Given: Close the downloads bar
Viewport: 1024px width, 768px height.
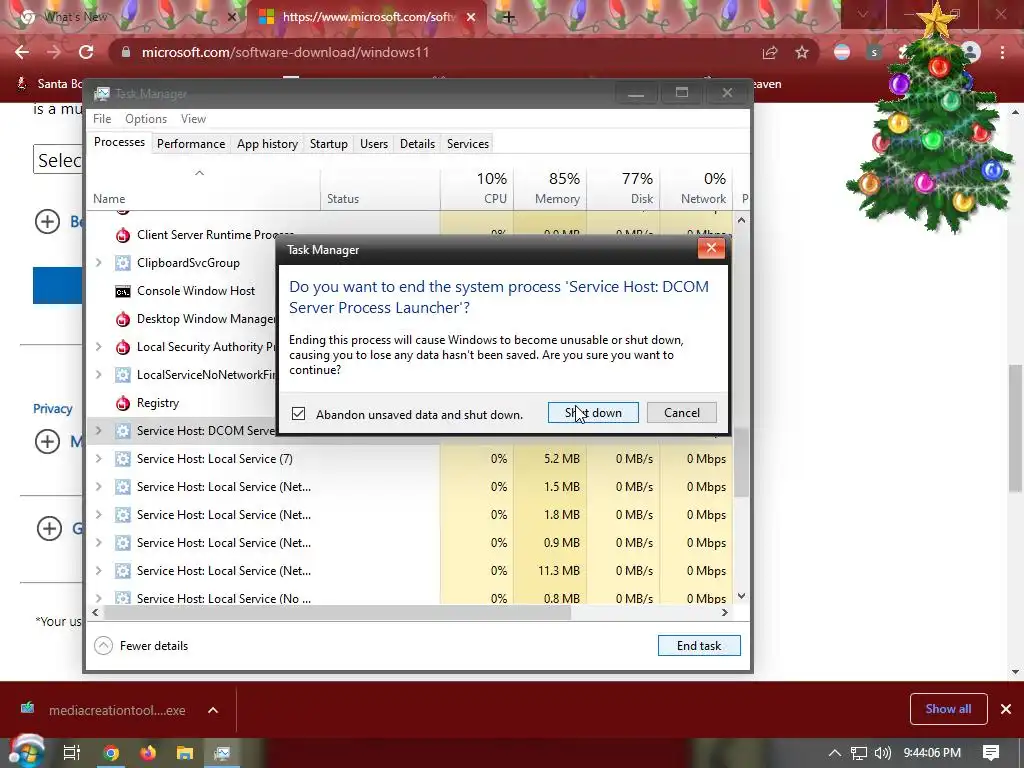Looking at the screenshot, I should [x=1006, y=709].
